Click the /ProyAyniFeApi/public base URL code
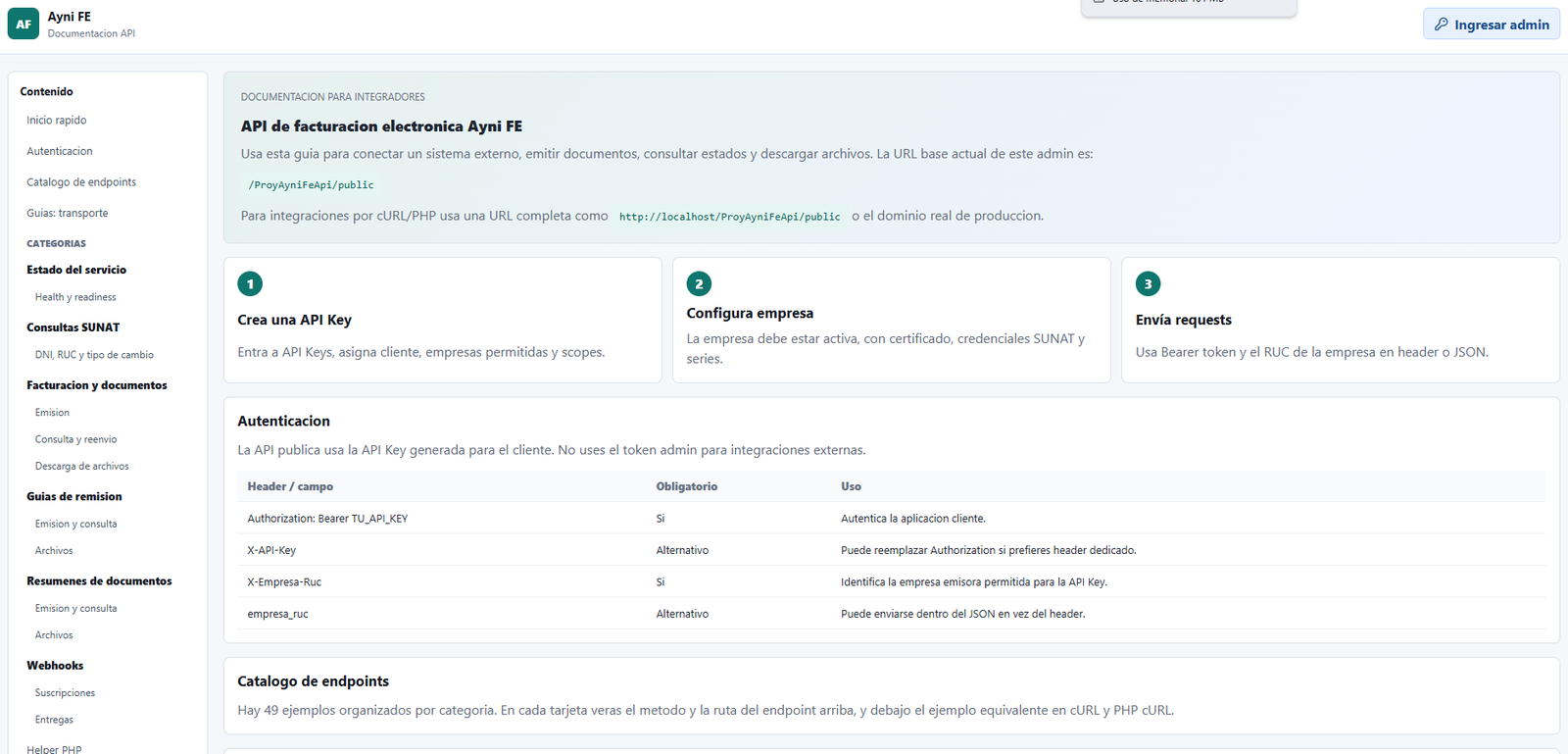 point(311,184)
